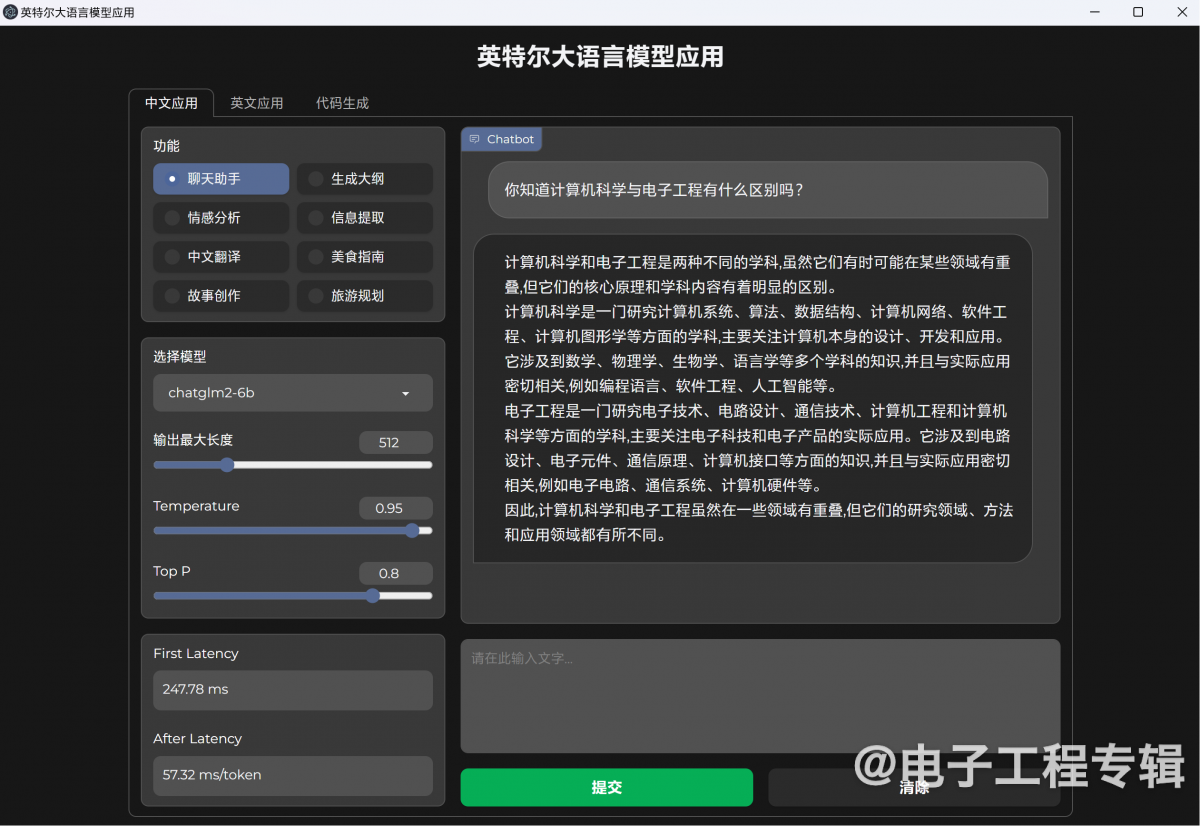Select the 情感分析 radio option
This screenshot has height=826, width=1200.
[221, 218]
